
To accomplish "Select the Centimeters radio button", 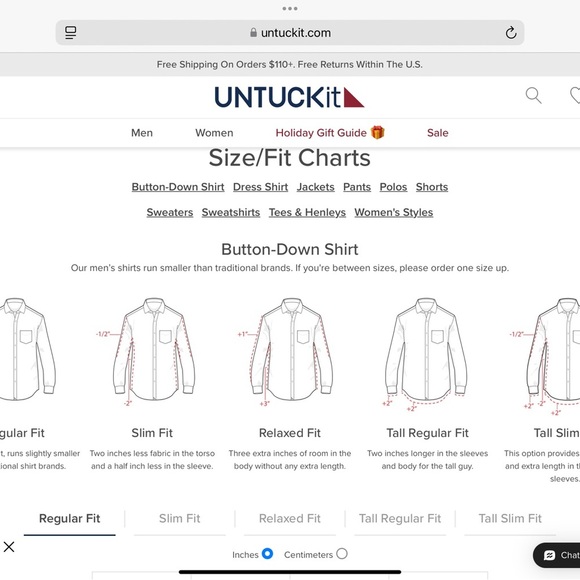I will click(x=342, y=554).
